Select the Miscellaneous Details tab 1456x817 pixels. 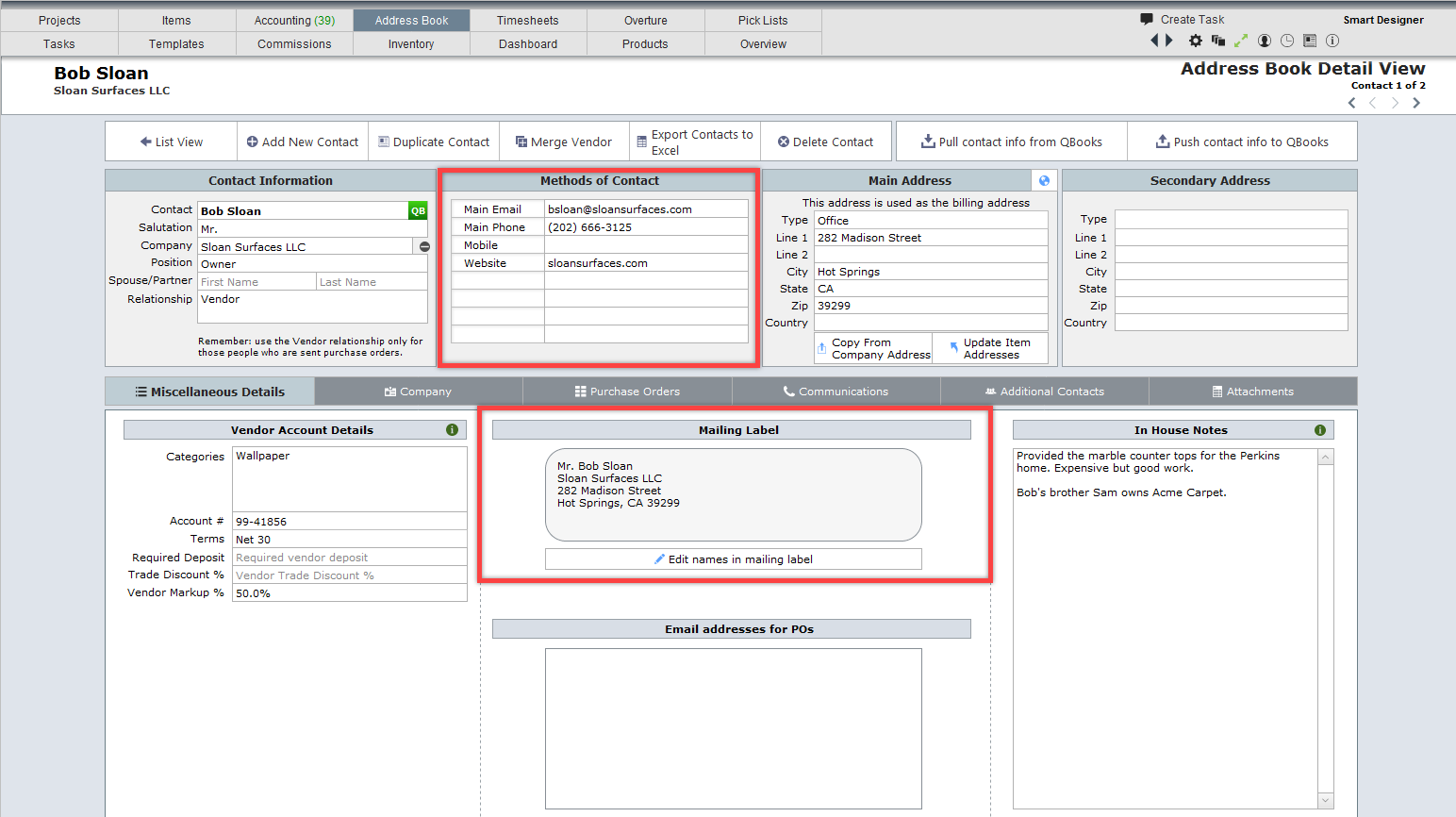[x=209, y=392]
